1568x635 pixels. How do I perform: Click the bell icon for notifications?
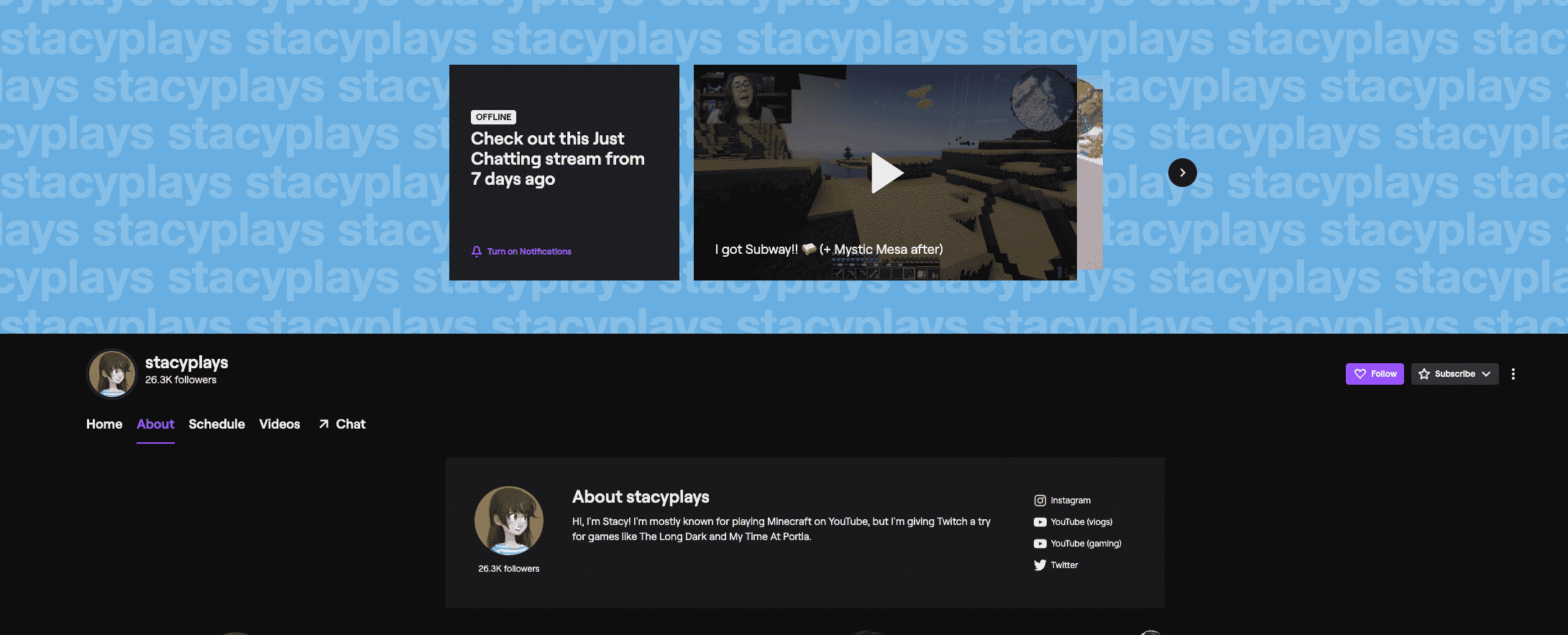click(x=476, y=252)
